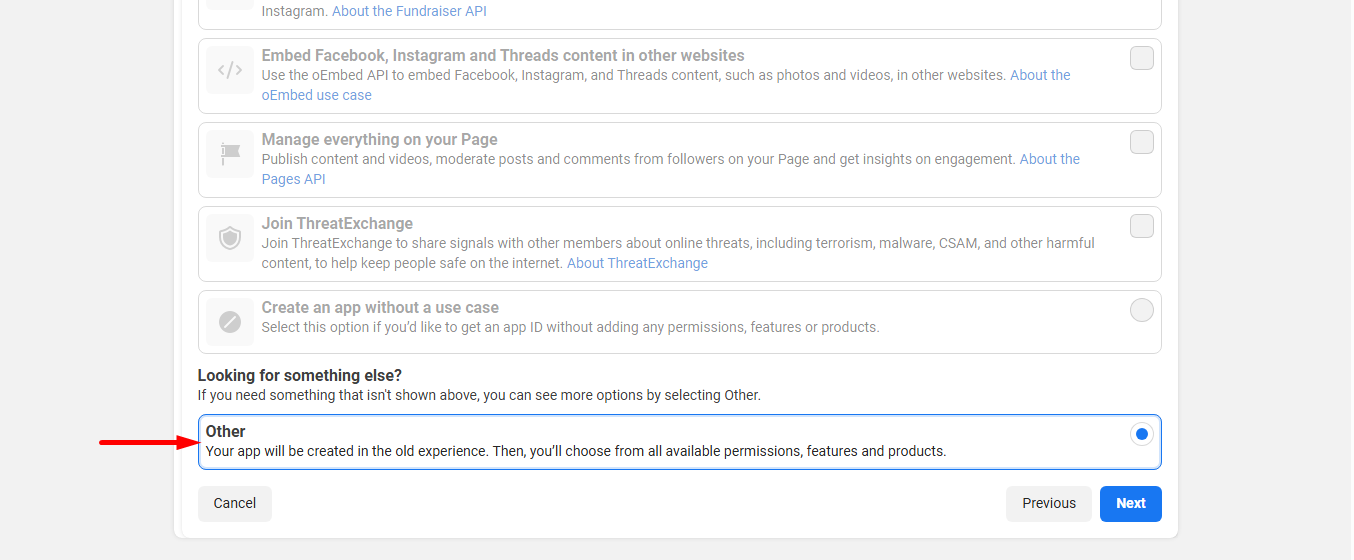Click the ThreatExchange shield icon
The width and height of the screenshot is (1354, 560).
(230, 238)
